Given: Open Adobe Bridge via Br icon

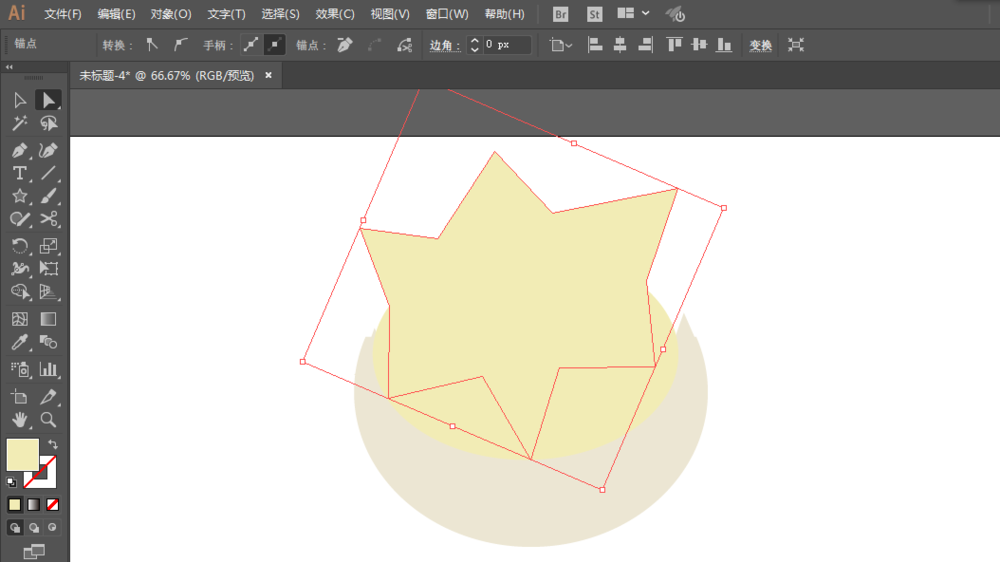Looking at the screenshot, I should click(x=560, y=14).
